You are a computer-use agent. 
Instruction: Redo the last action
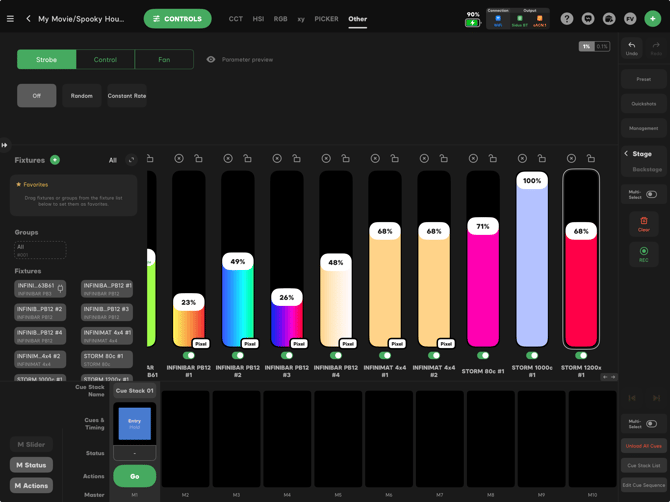656,48
